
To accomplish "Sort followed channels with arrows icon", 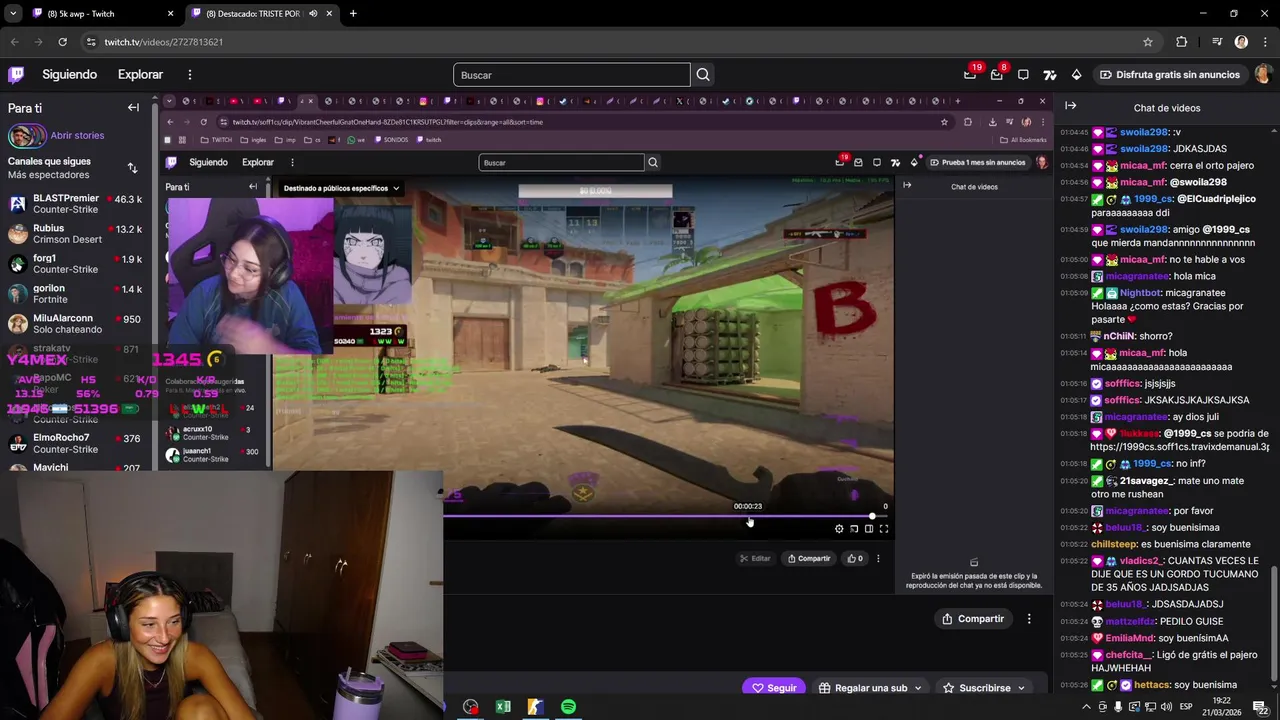I will tap(132, 168).
